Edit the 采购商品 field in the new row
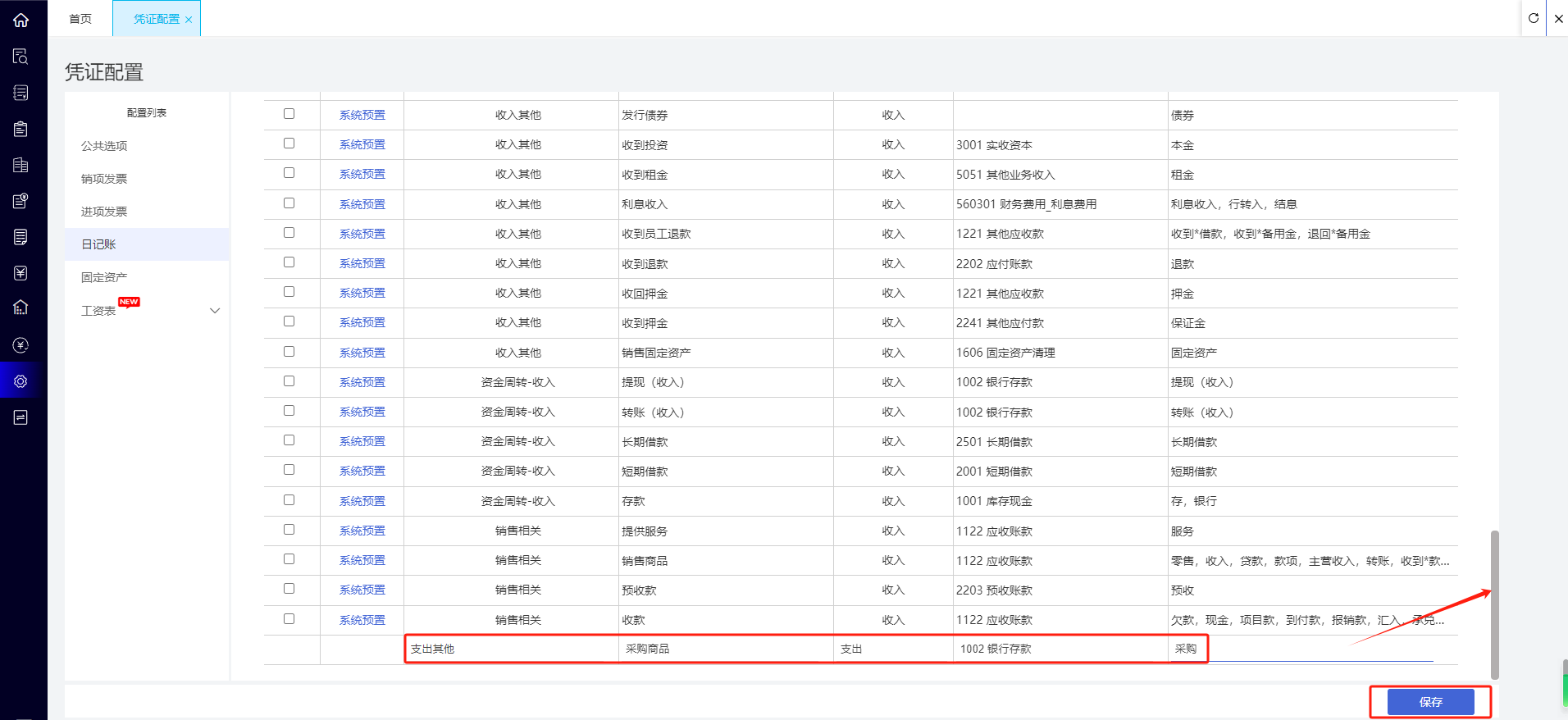1568x720 pixels. coord(727,649)
